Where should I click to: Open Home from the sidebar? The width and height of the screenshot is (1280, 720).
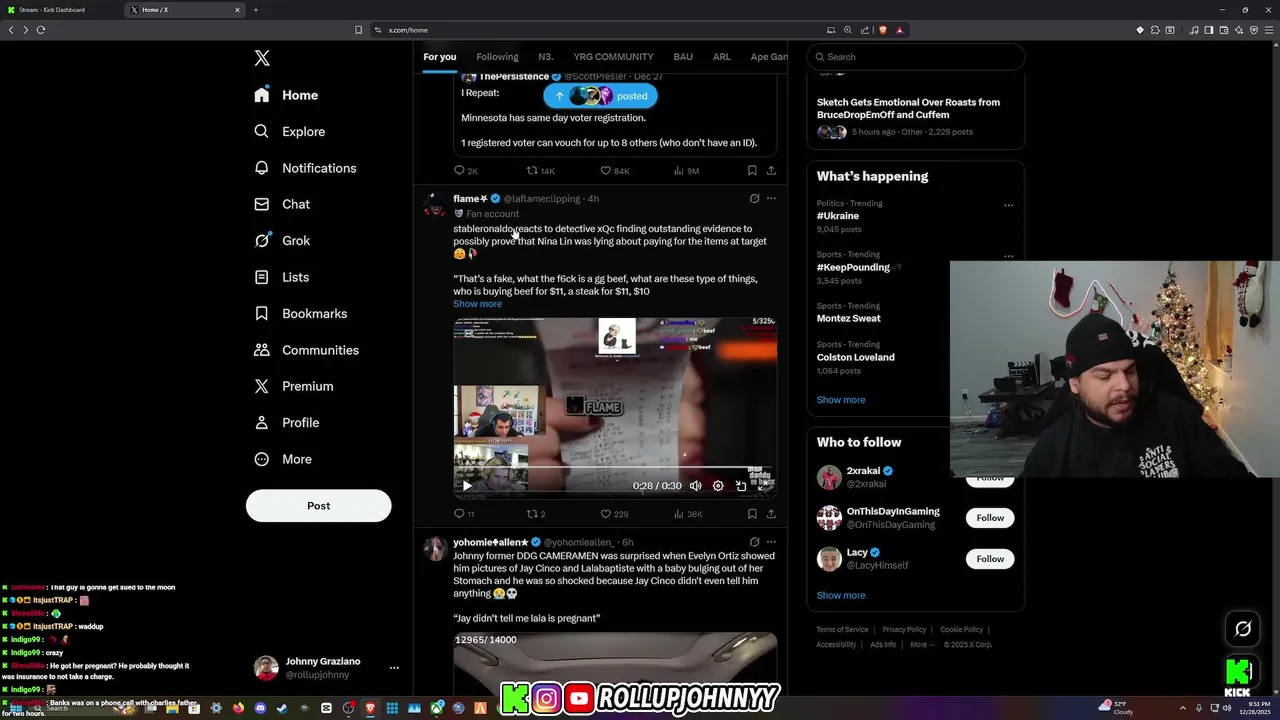pyautogui.click(x=286, y=95)
